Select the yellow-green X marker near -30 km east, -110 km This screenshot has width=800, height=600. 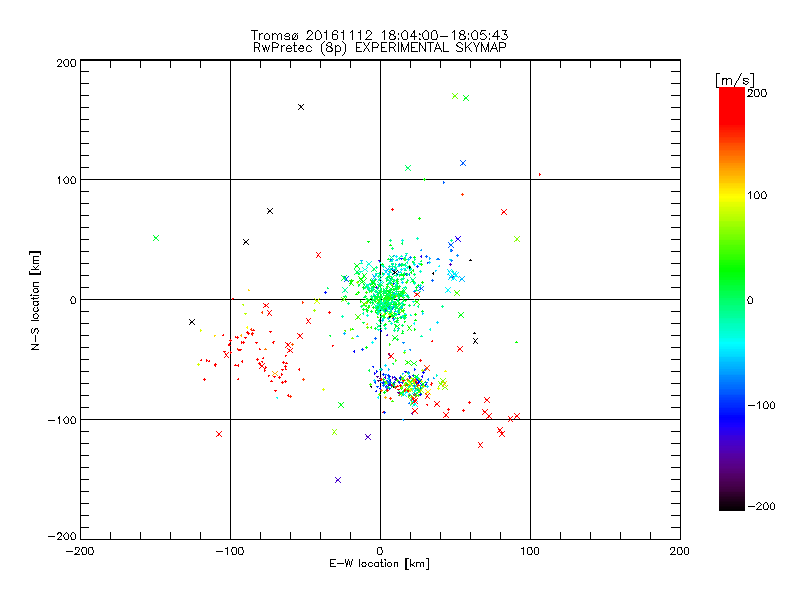click(x=335, y=432)
